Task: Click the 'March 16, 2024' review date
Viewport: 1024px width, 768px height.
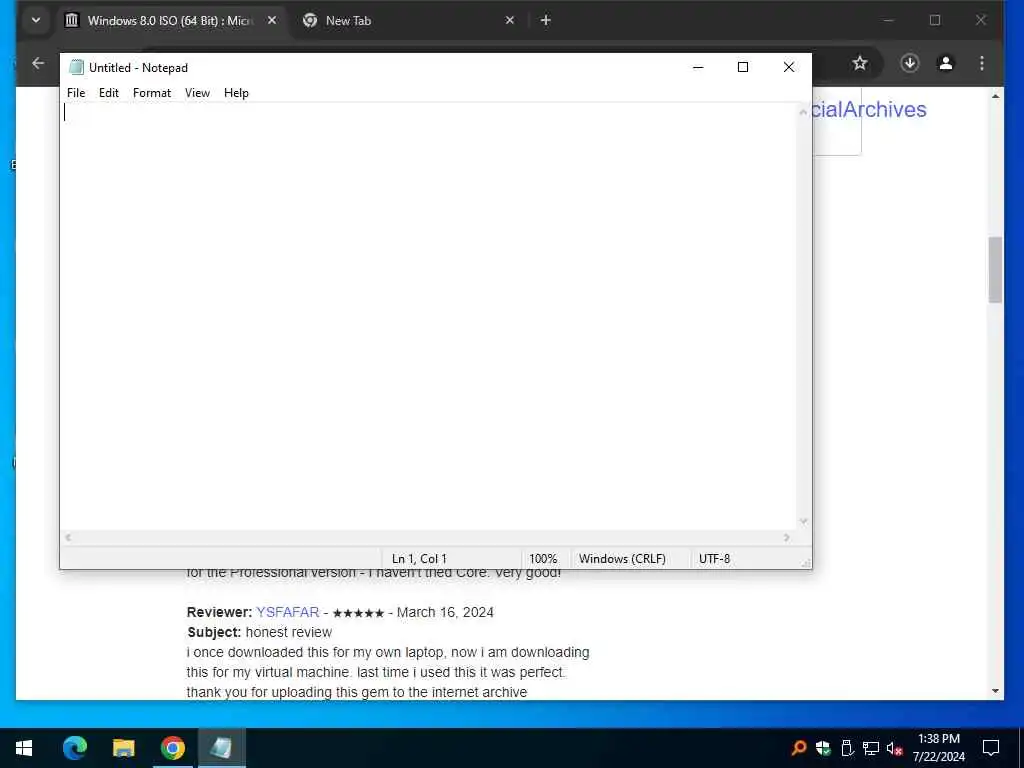Action: pos(445,613)
